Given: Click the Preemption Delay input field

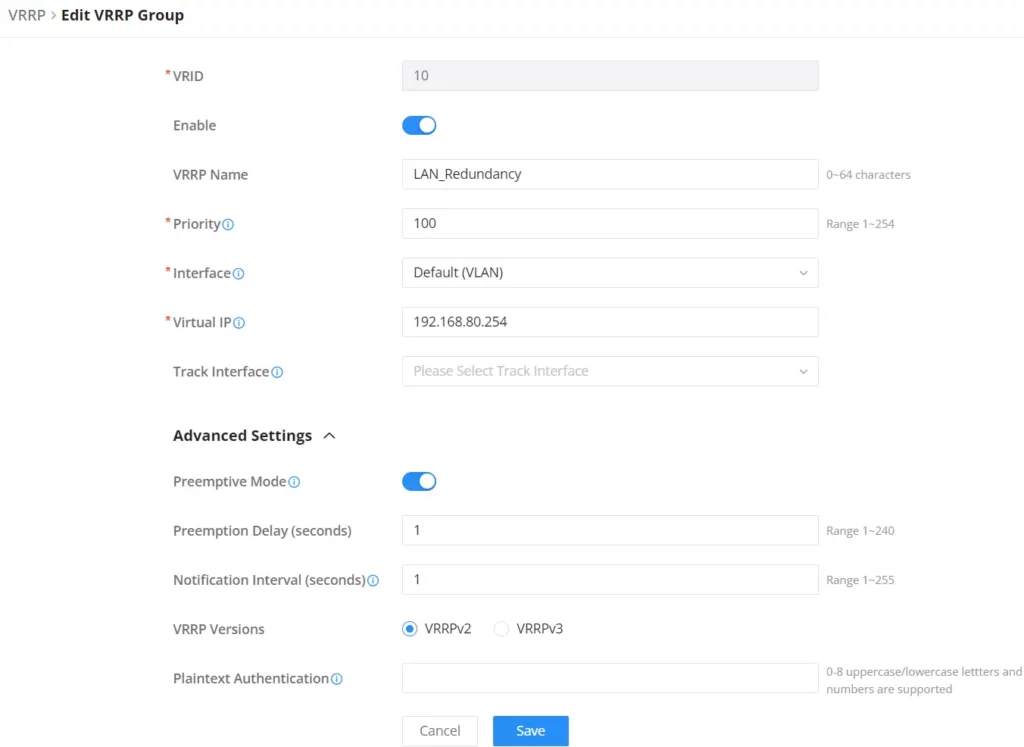Looking at the screenshot, I should coord(610,530).
